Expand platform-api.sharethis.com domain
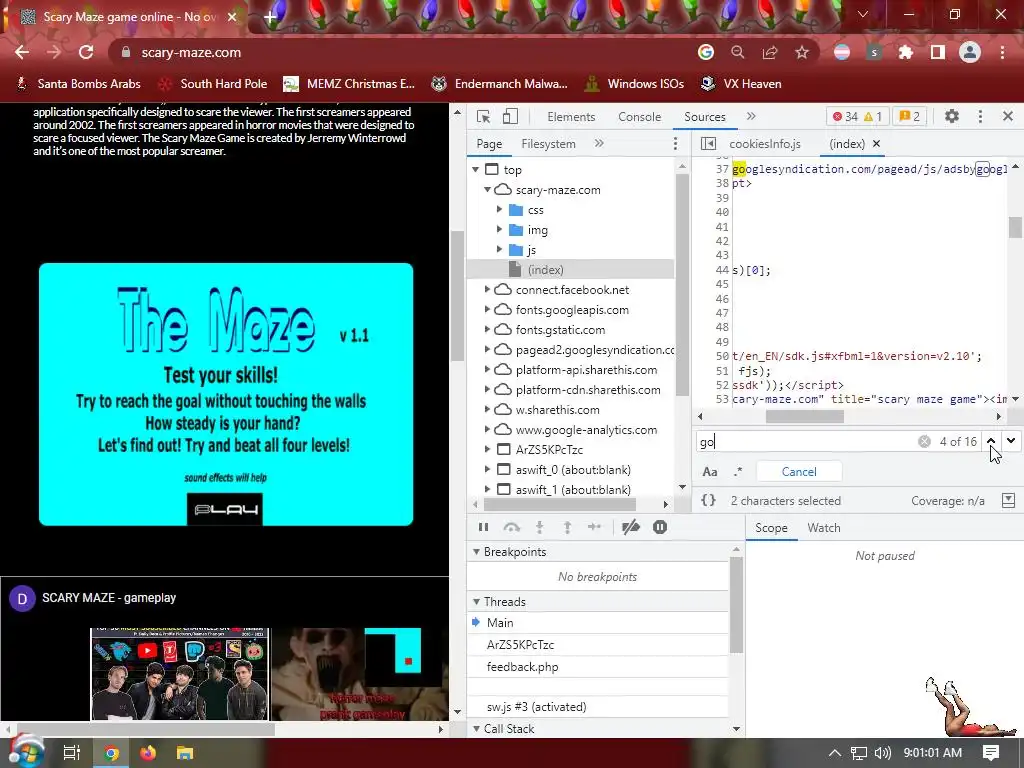Viewport: 1024px width, 768px height. point(487,370)
